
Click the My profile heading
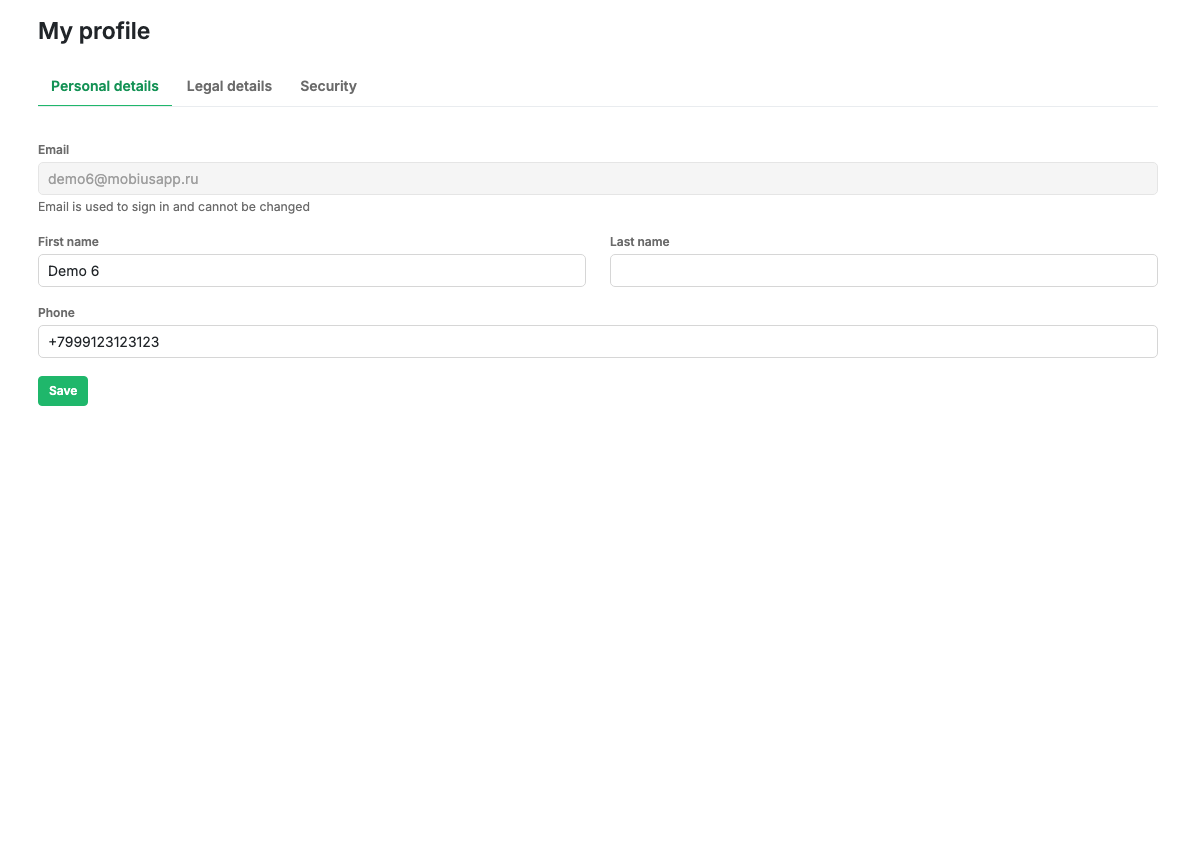[94, 31]
